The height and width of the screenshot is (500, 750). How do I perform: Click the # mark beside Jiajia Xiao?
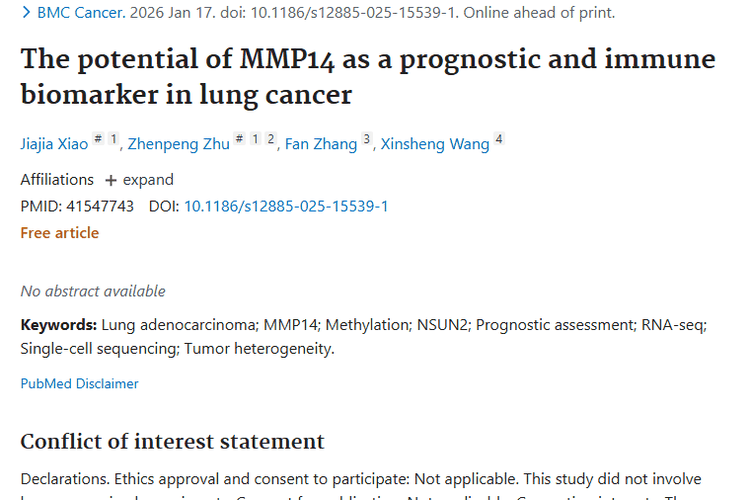pos(98,139)
